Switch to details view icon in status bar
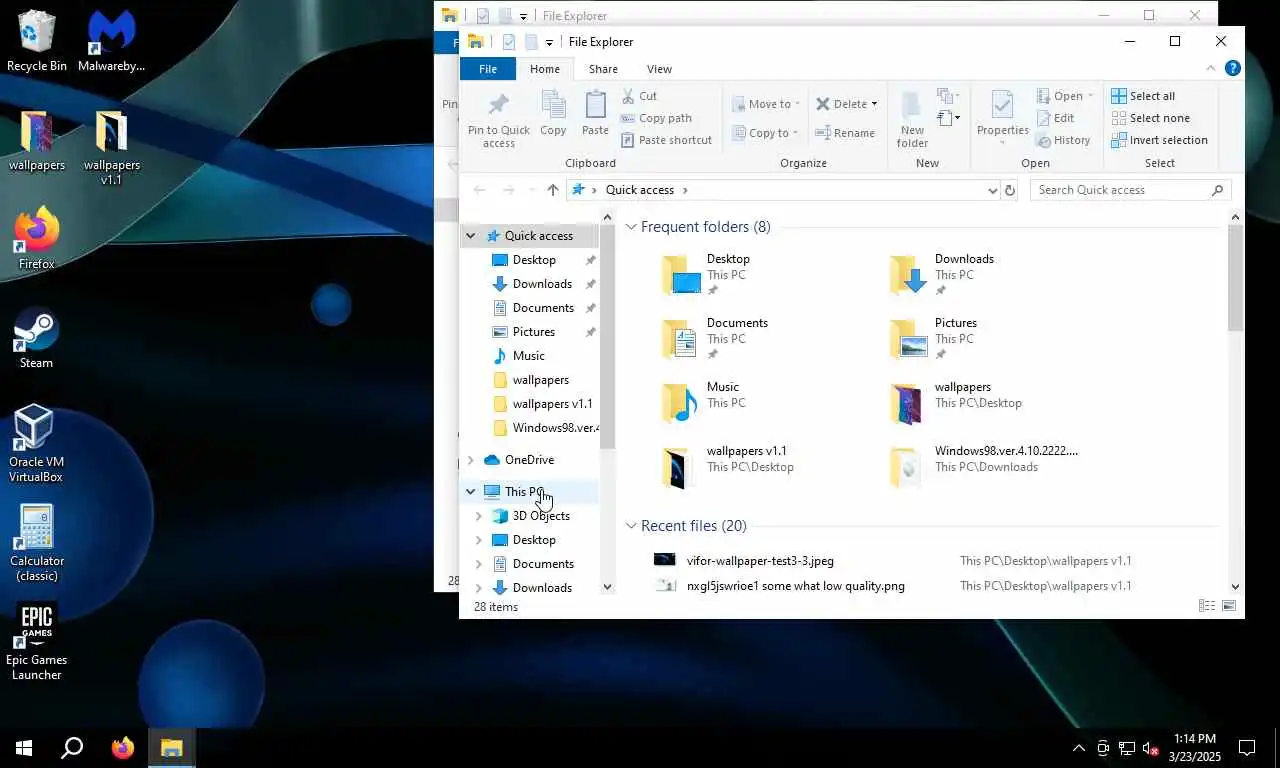This screenshot has width=1280, height=768. tap(1207, 606)
